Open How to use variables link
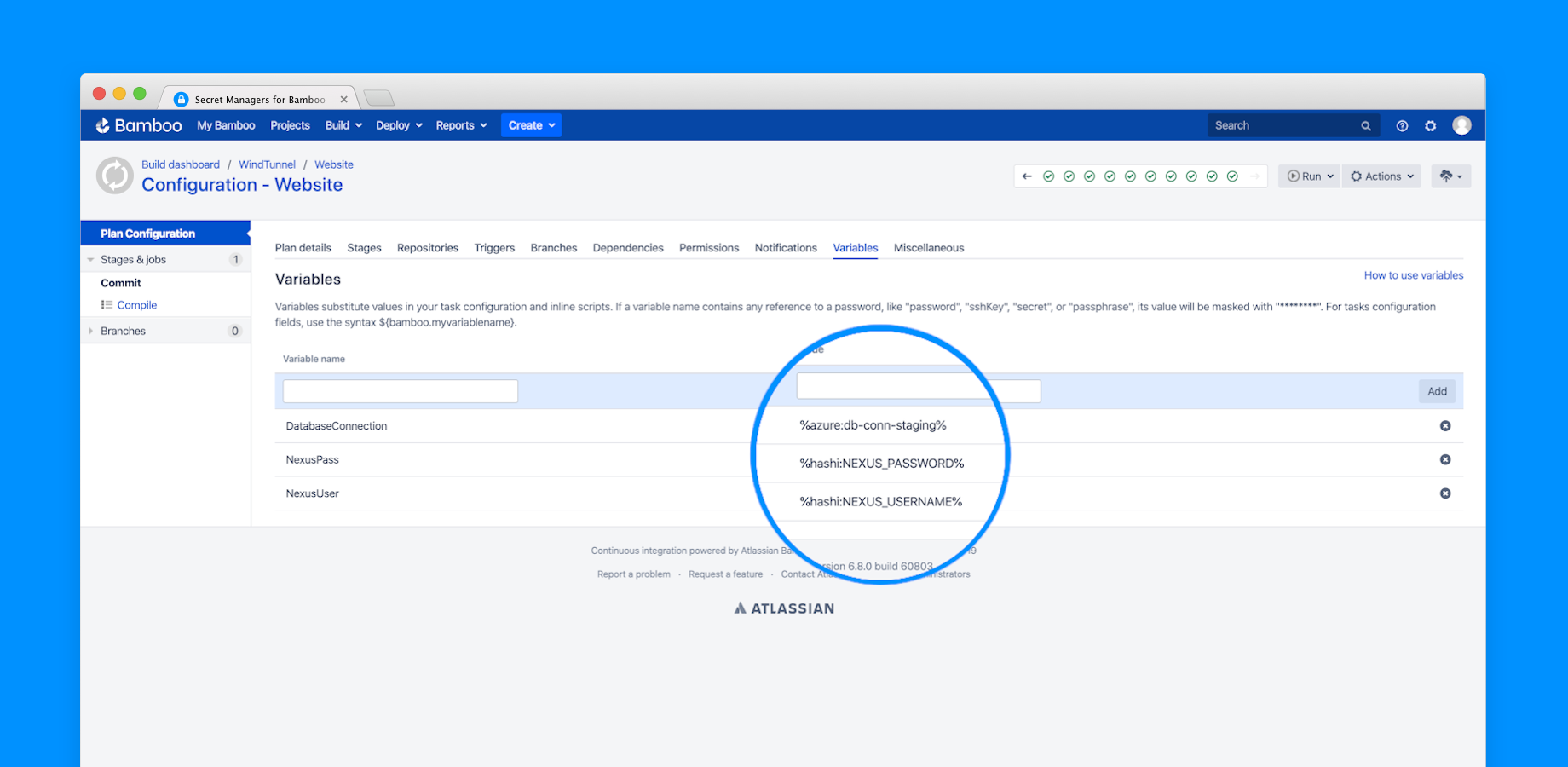 tap(1414, 275)
